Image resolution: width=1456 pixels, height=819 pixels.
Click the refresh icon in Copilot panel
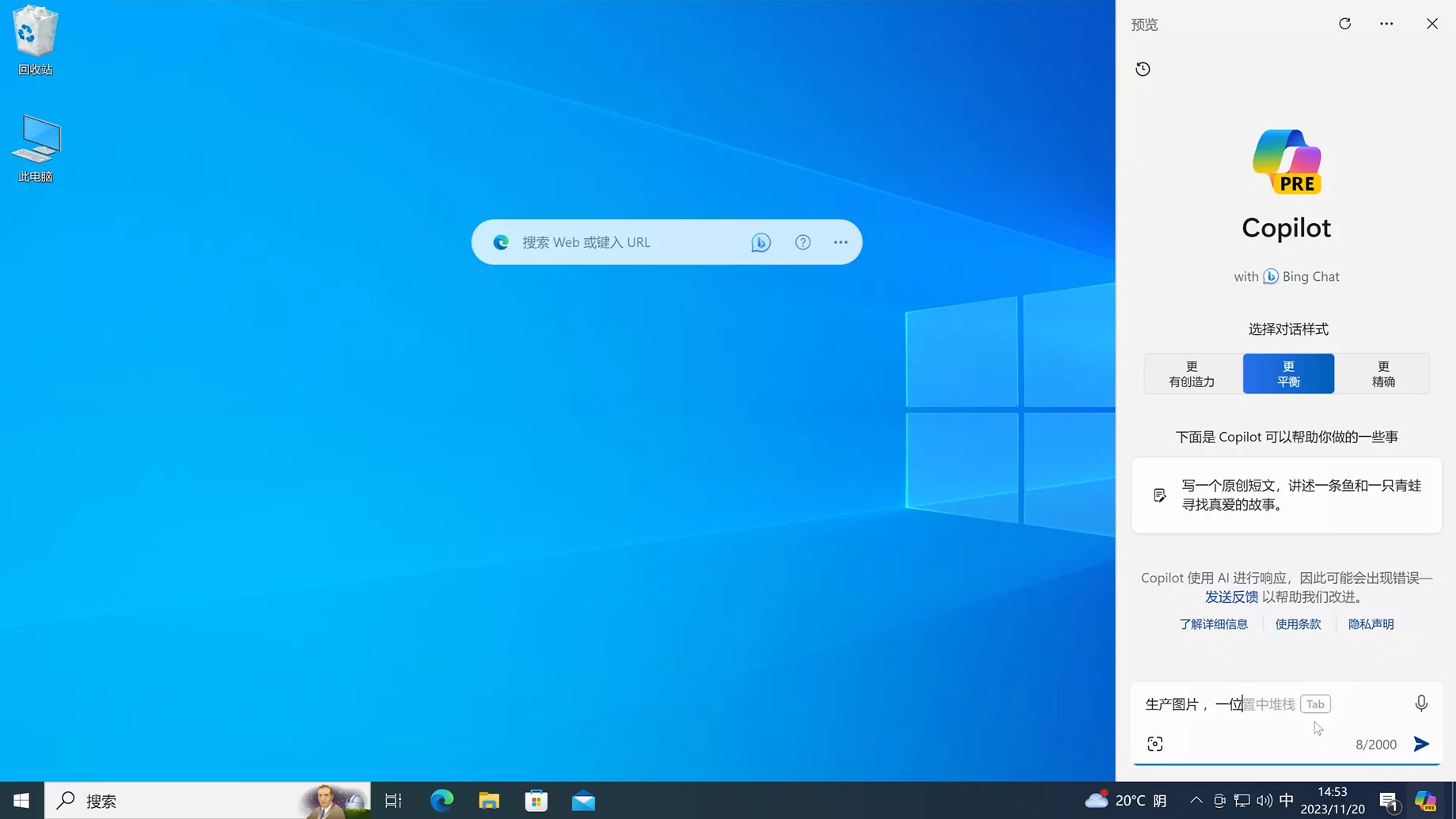tap(1344, 24)
